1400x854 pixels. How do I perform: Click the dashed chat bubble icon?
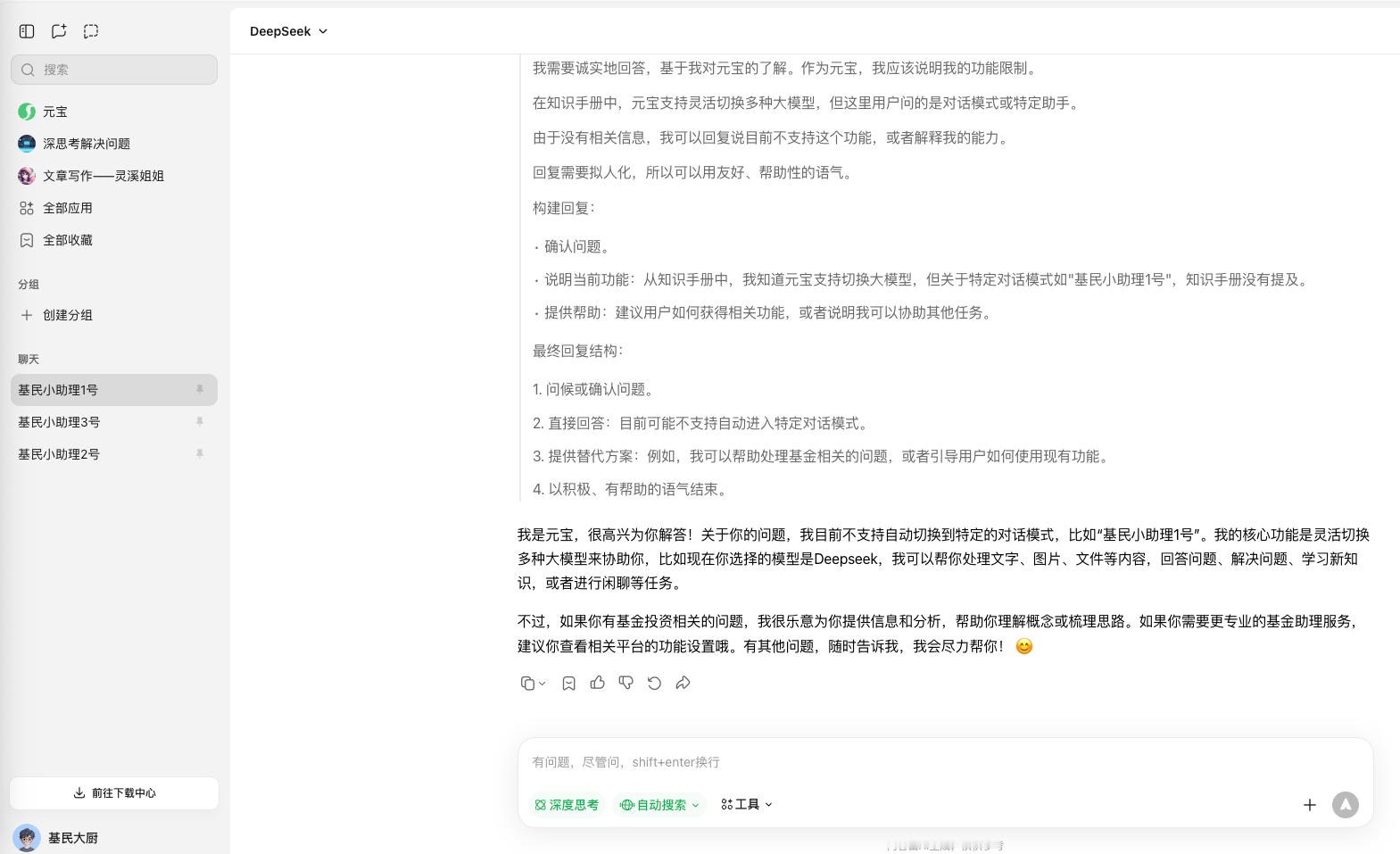[x=91, y=31]
